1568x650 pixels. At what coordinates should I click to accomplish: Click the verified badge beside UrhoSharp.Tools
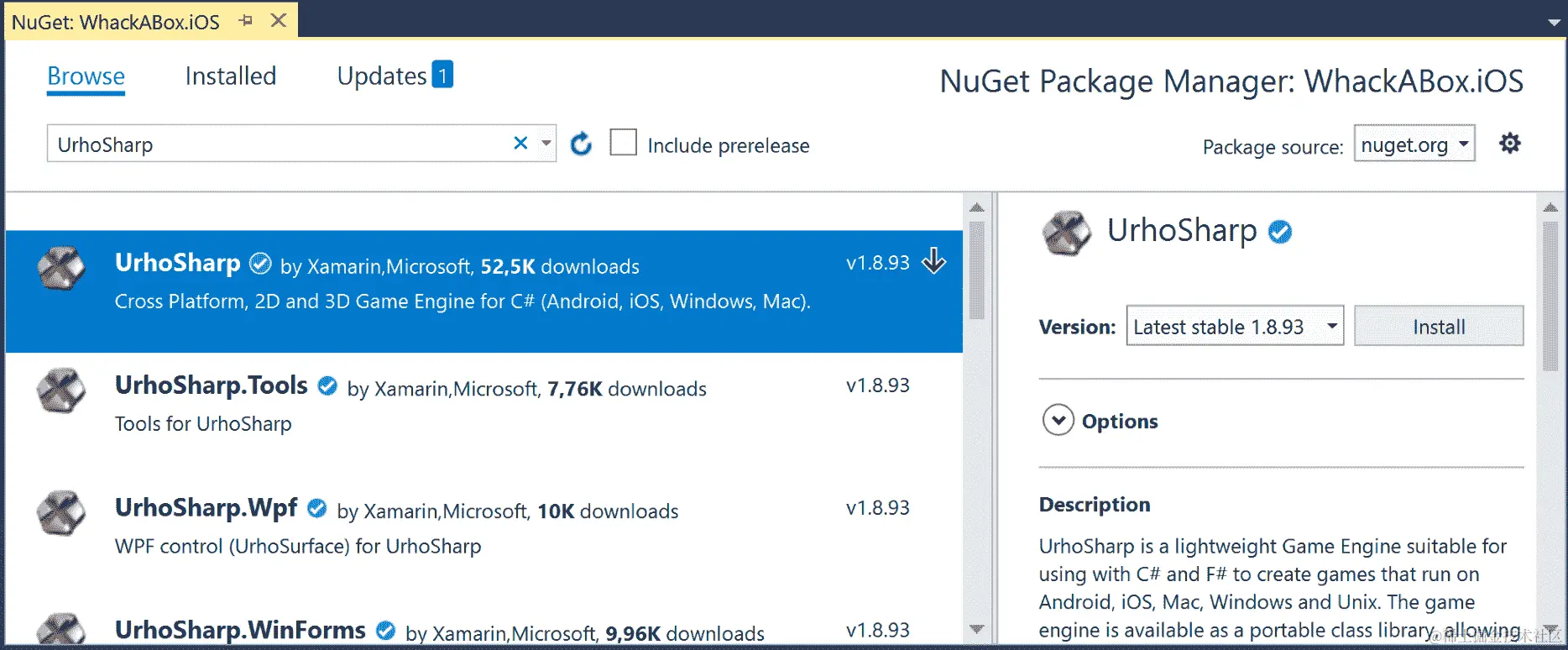coord(327,386)
